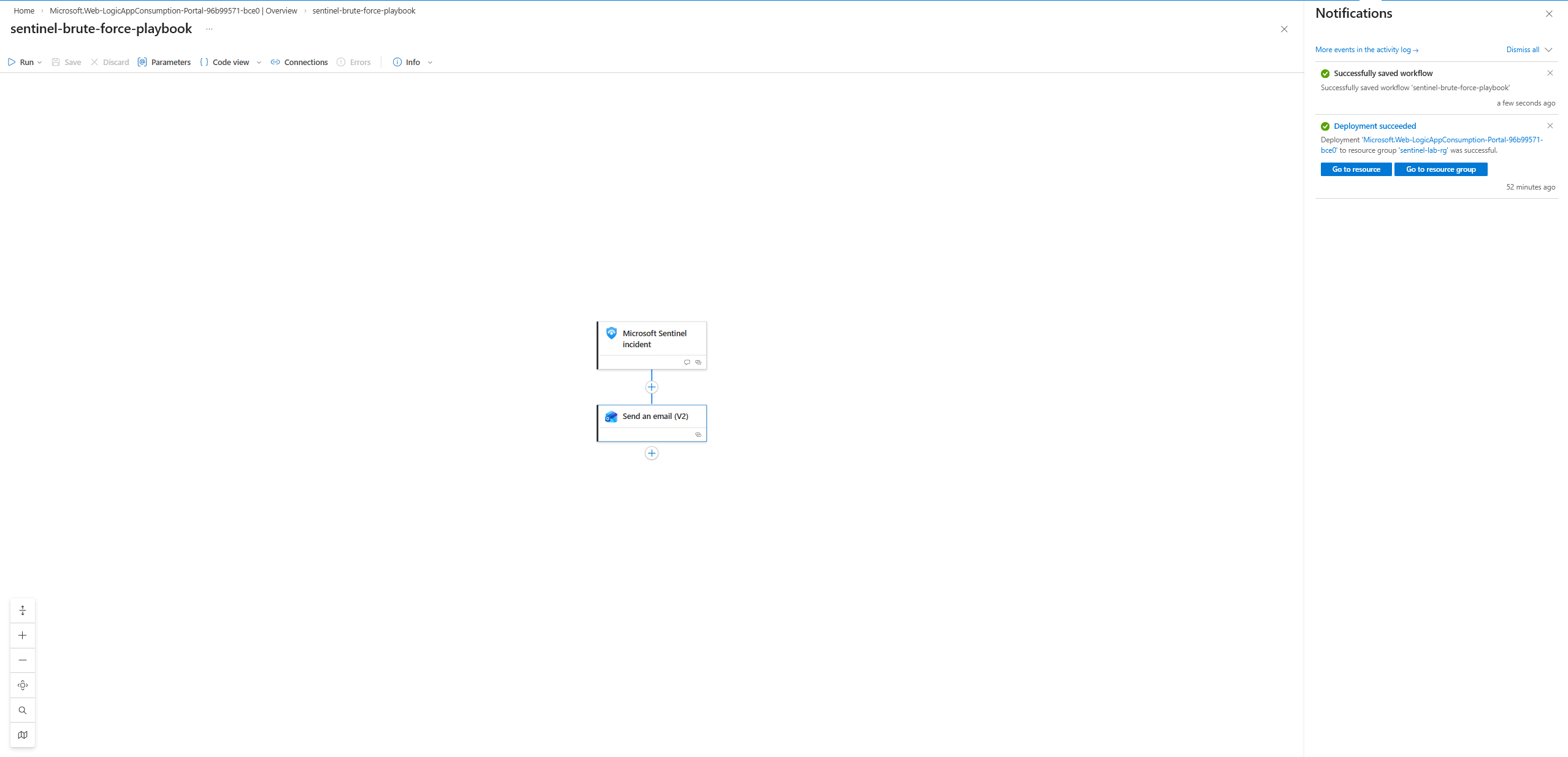Open the Parameters panel
1568x757 pixels.
pos(164,62)
